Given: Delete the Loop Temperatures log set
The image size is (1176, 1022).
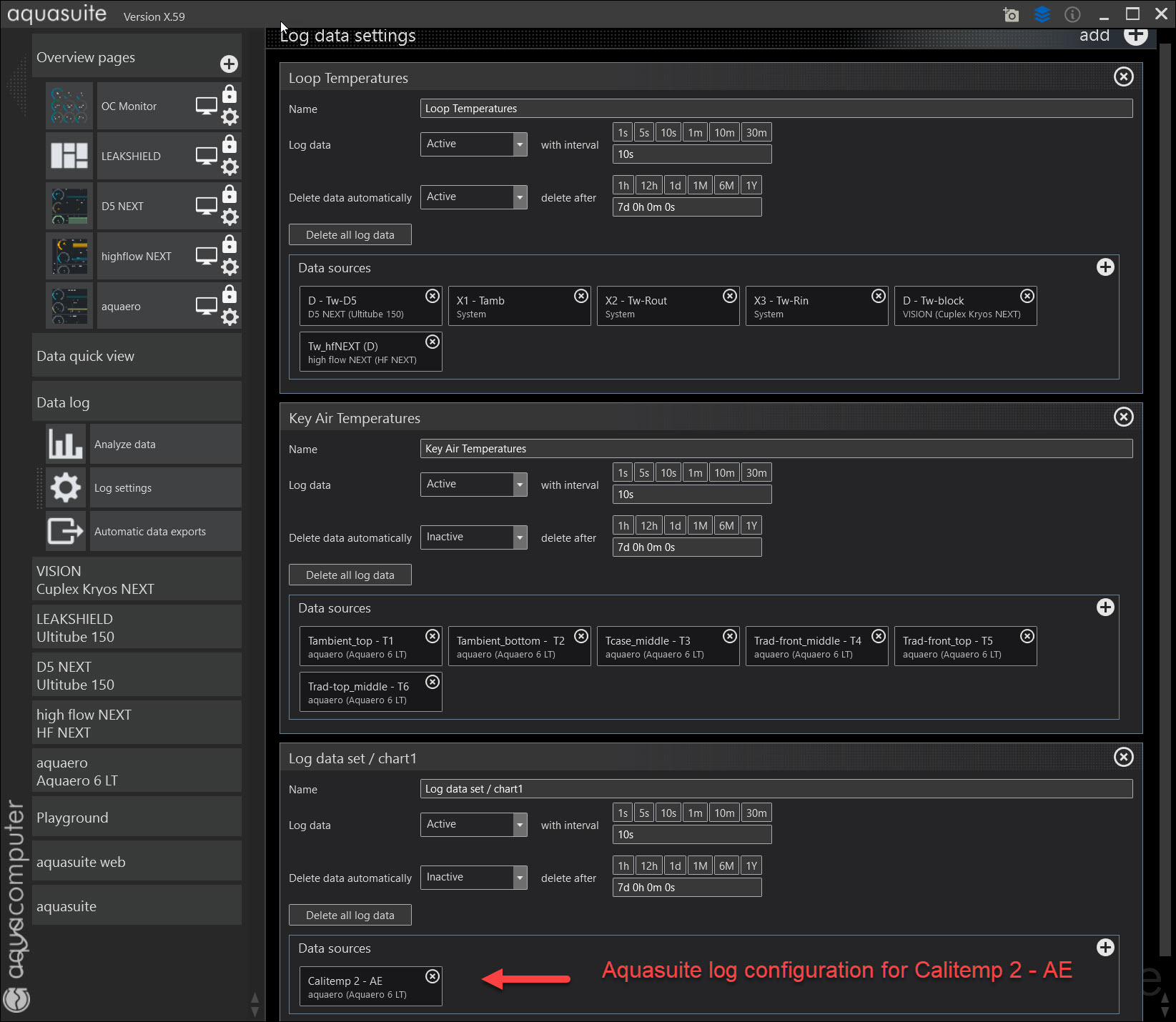Looking at the screenshot, I should (1123, 77).
